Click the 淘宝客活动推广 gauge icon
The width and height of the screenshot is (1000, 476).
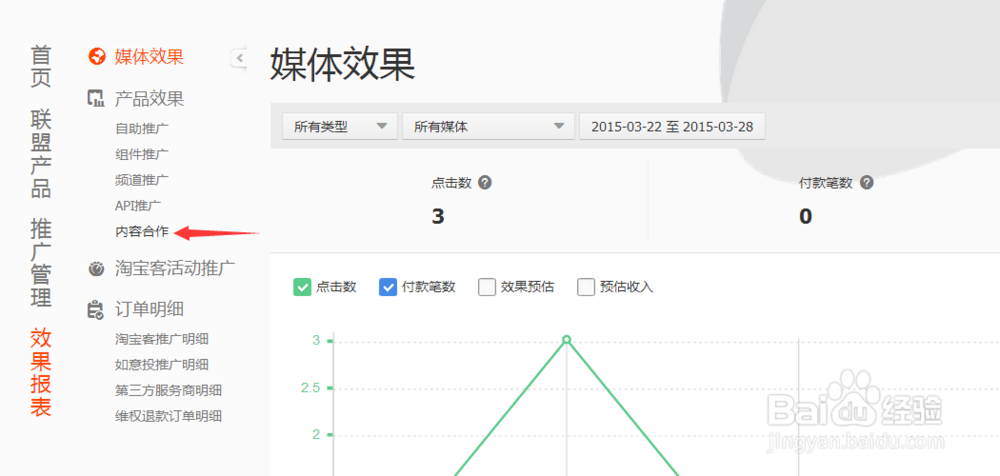[x=96, y=269]
